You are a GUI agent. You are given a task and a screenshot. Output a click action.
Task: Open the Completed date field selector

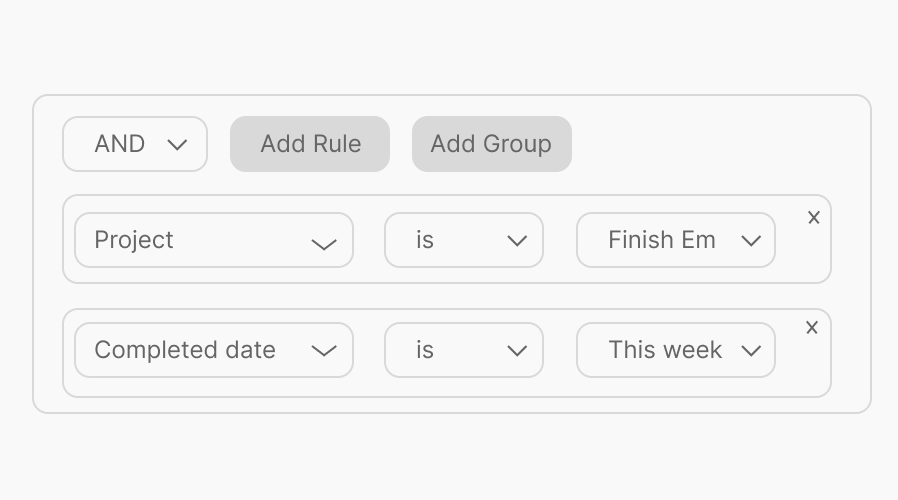(x=213, y=350)
